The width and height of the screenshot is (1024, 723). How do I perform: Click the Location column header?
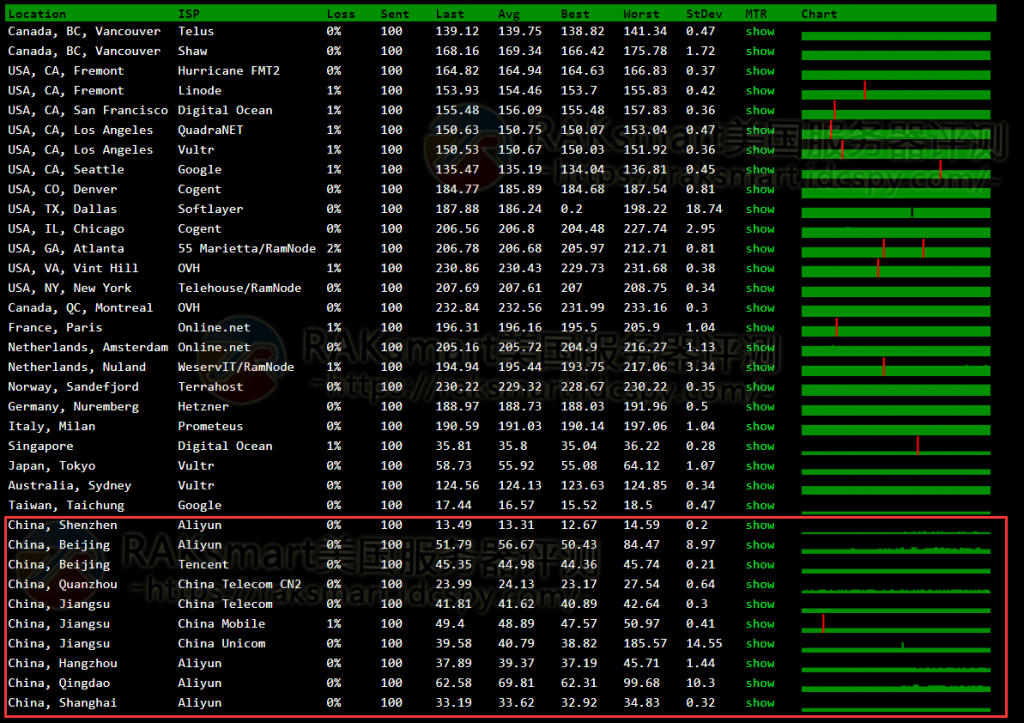(x=37, y=14)
